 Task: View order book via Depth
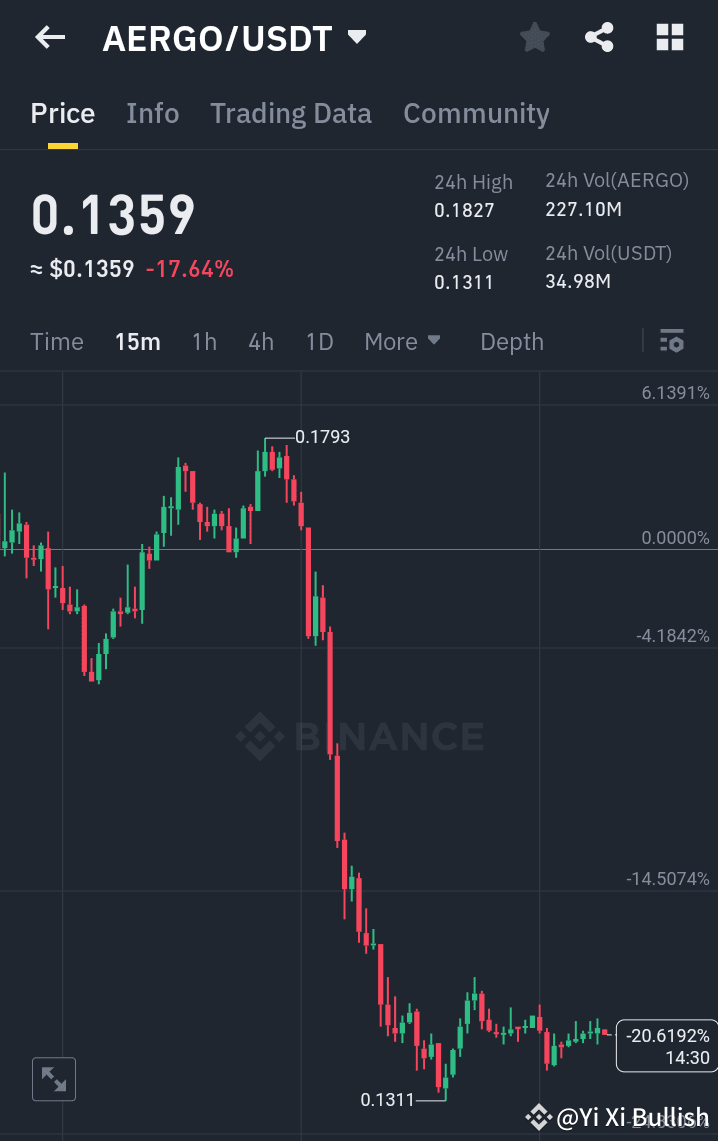point(511,341)
